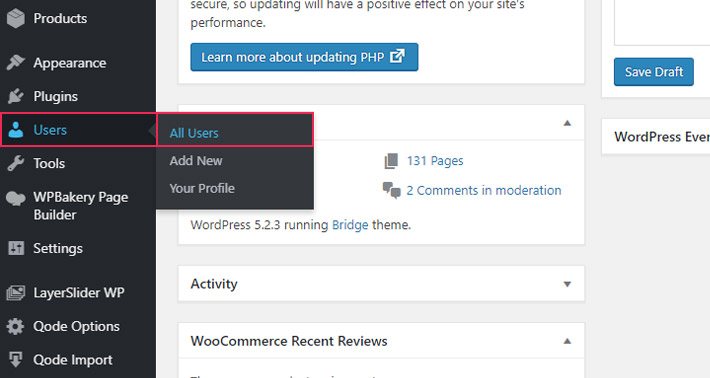Click the Users person icon
Screen dimensions: 710x378
[16, 130]
